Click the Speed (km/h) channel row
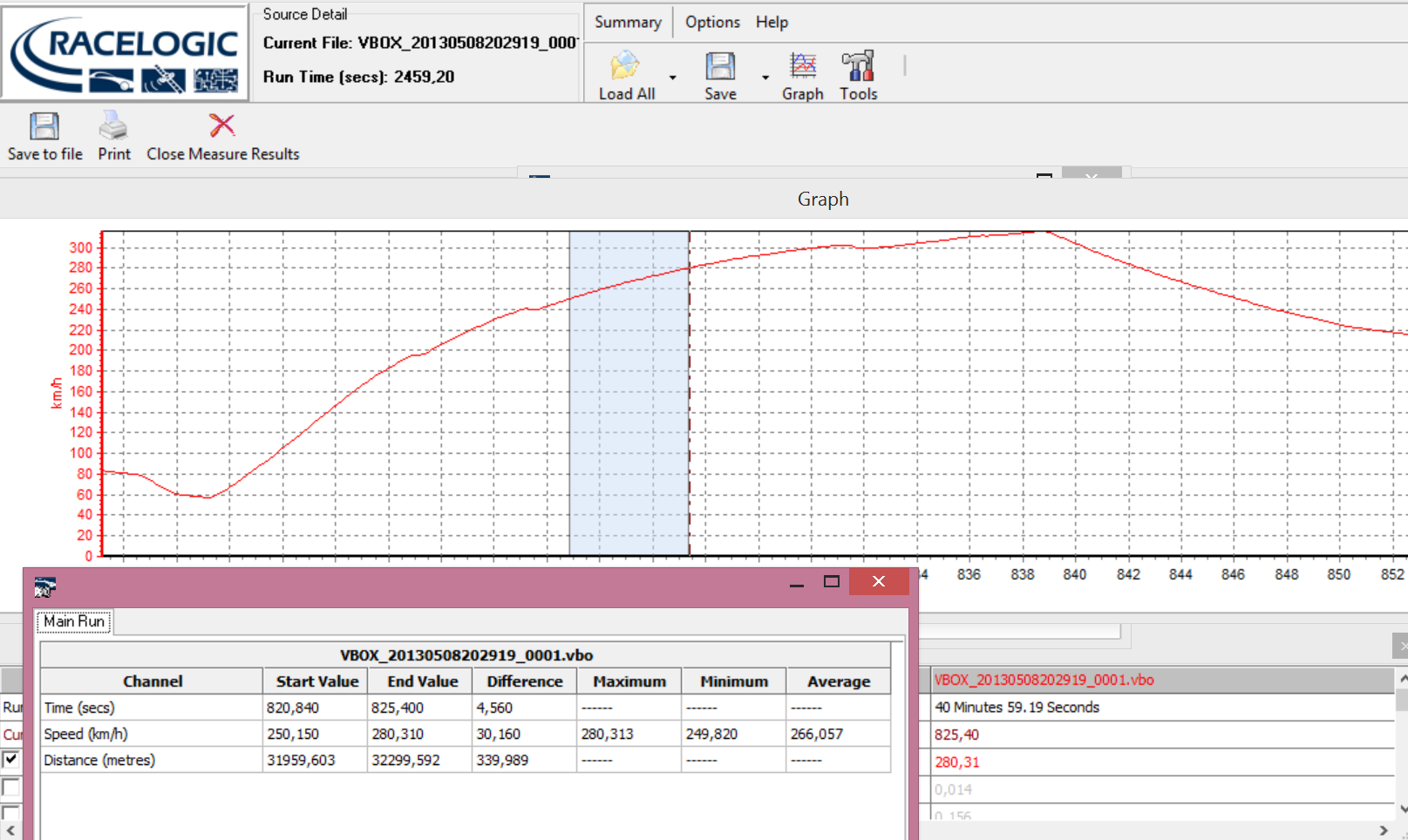Image resolution: width=1408 pixels, height=840 pixels. [85, 734]
